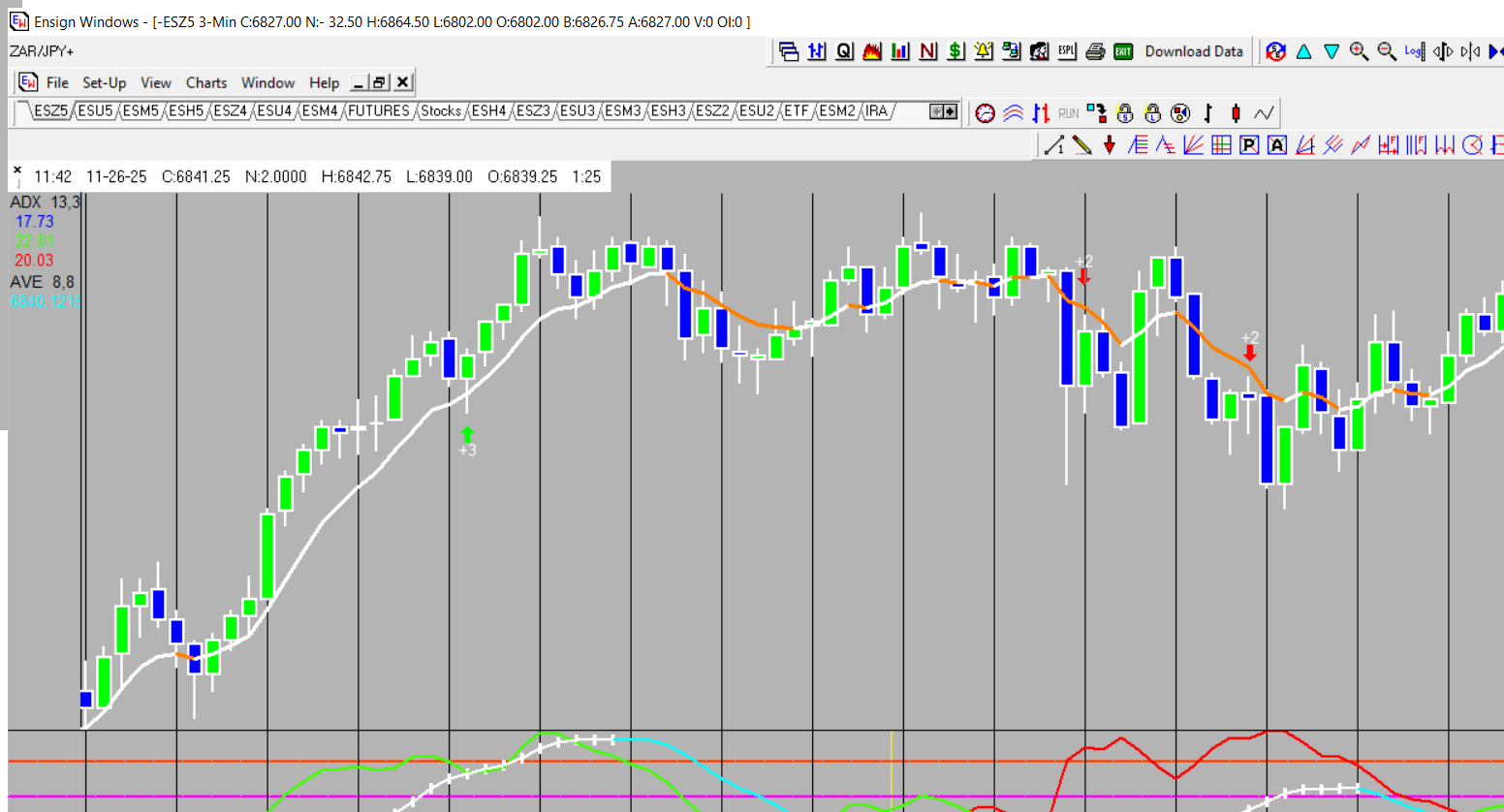
Task: Click the printer icon in the toolbar
Action: click(1095, 51)
